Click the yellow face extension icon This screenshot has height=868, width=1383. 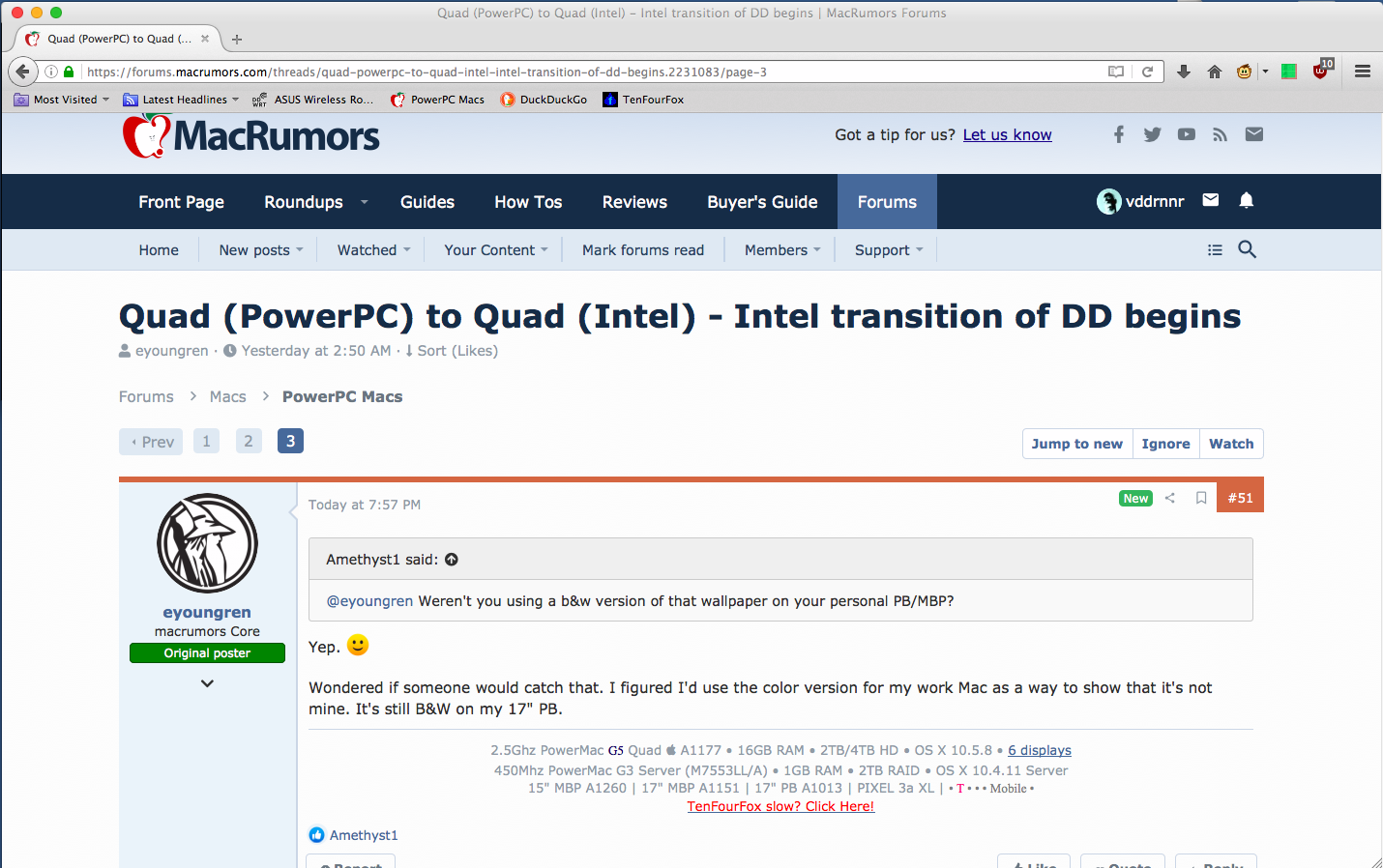pyautogui.click(x=1245, y=72)
